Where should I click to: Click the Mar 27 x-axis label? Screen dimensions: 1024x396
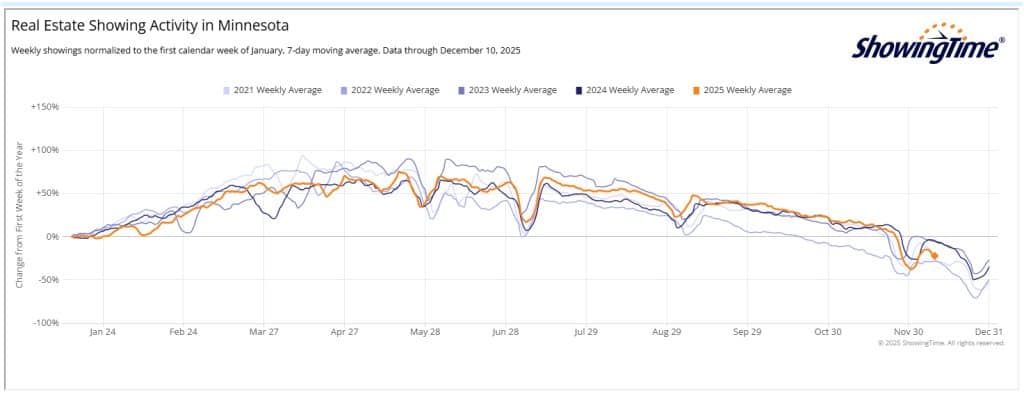264,332
